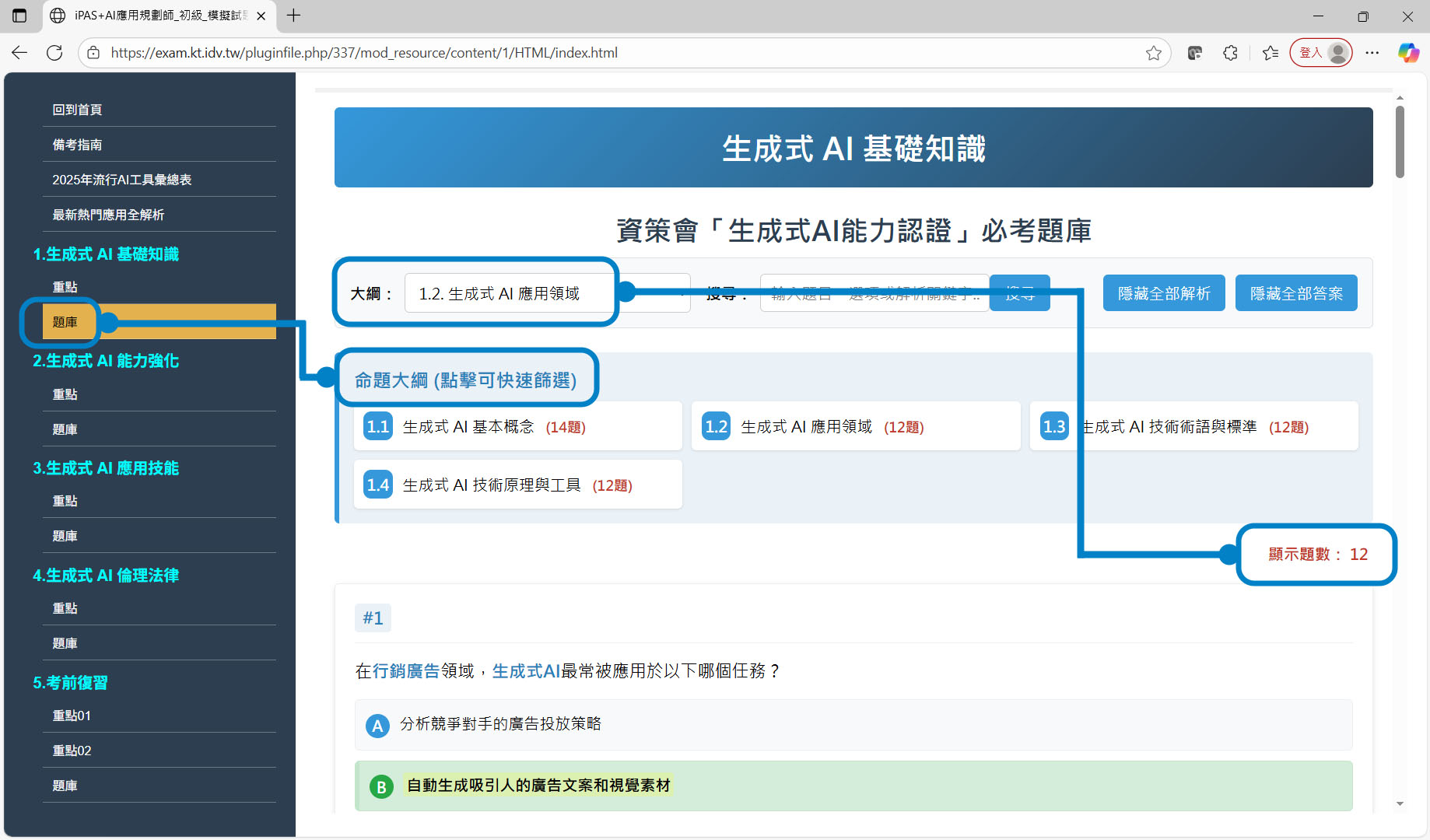Open the browser extensions puzzle icon
The height and width of the screenshot is (840, 1430).
(1230, 53)
